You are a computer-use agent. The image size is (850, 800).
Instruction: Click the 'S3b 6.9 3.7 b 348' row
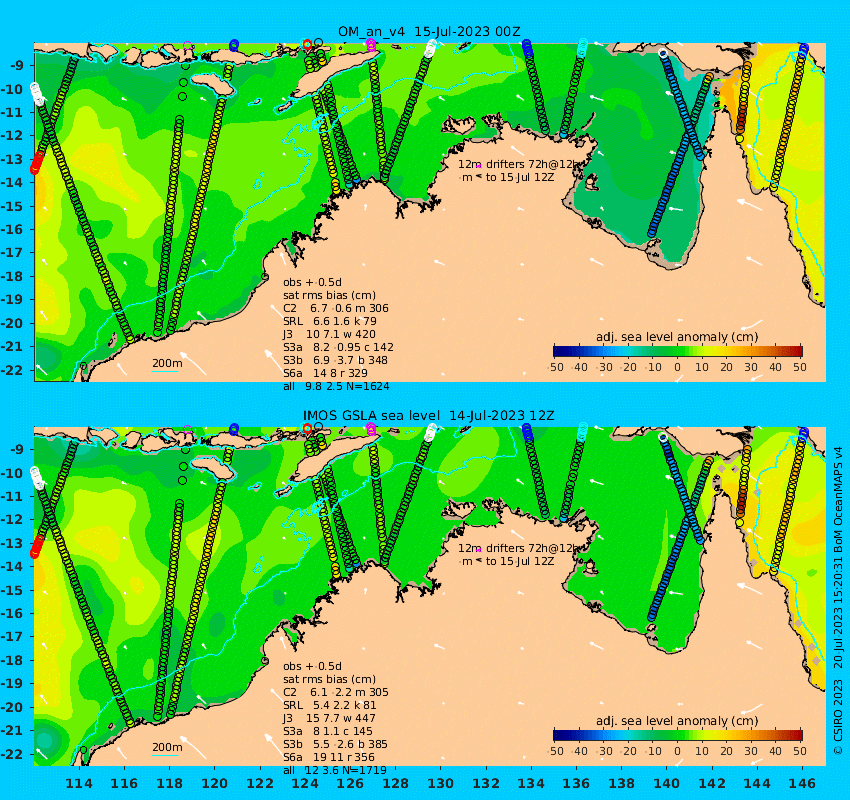pos(335,360)
